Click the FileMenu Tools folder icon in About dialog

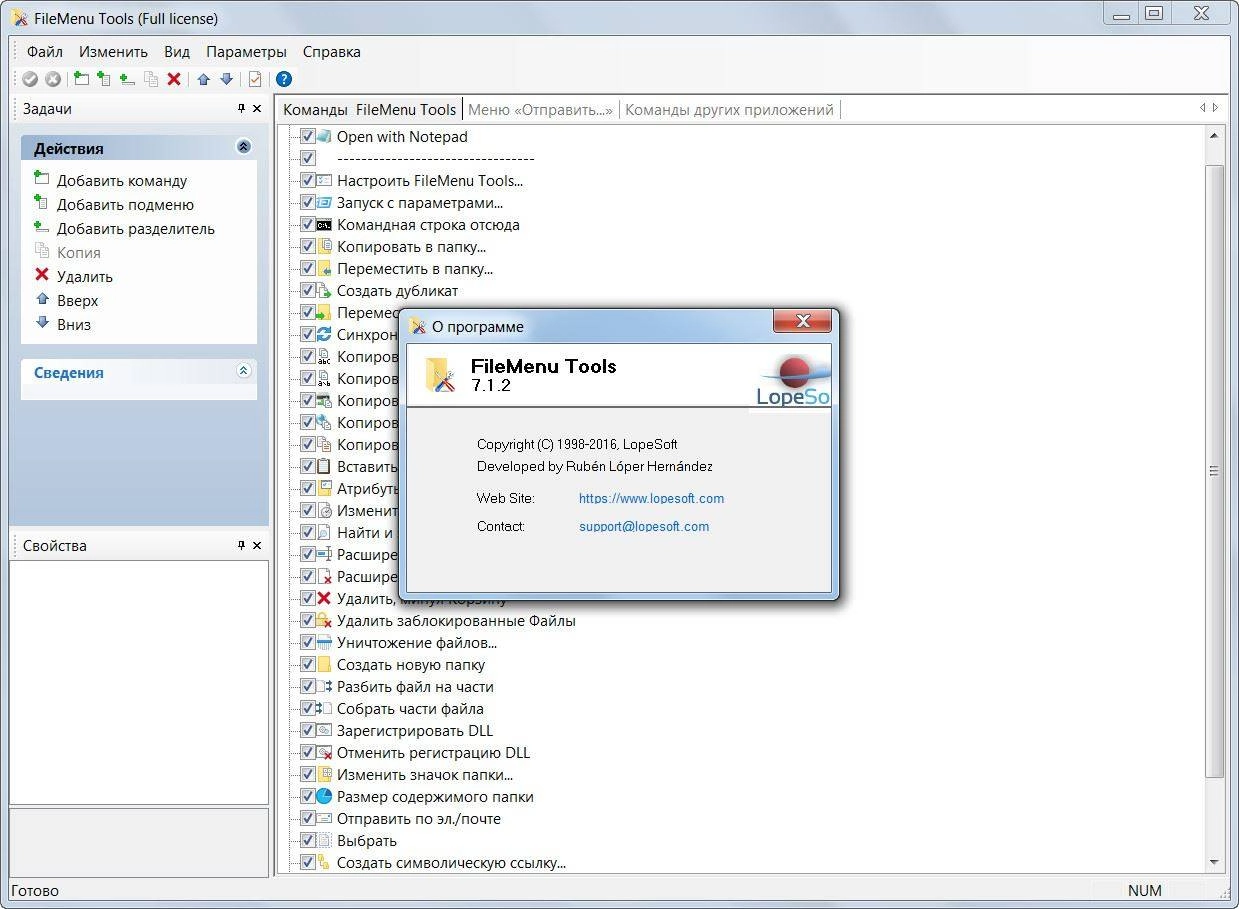pyautogui.click(x=441, y=375)
